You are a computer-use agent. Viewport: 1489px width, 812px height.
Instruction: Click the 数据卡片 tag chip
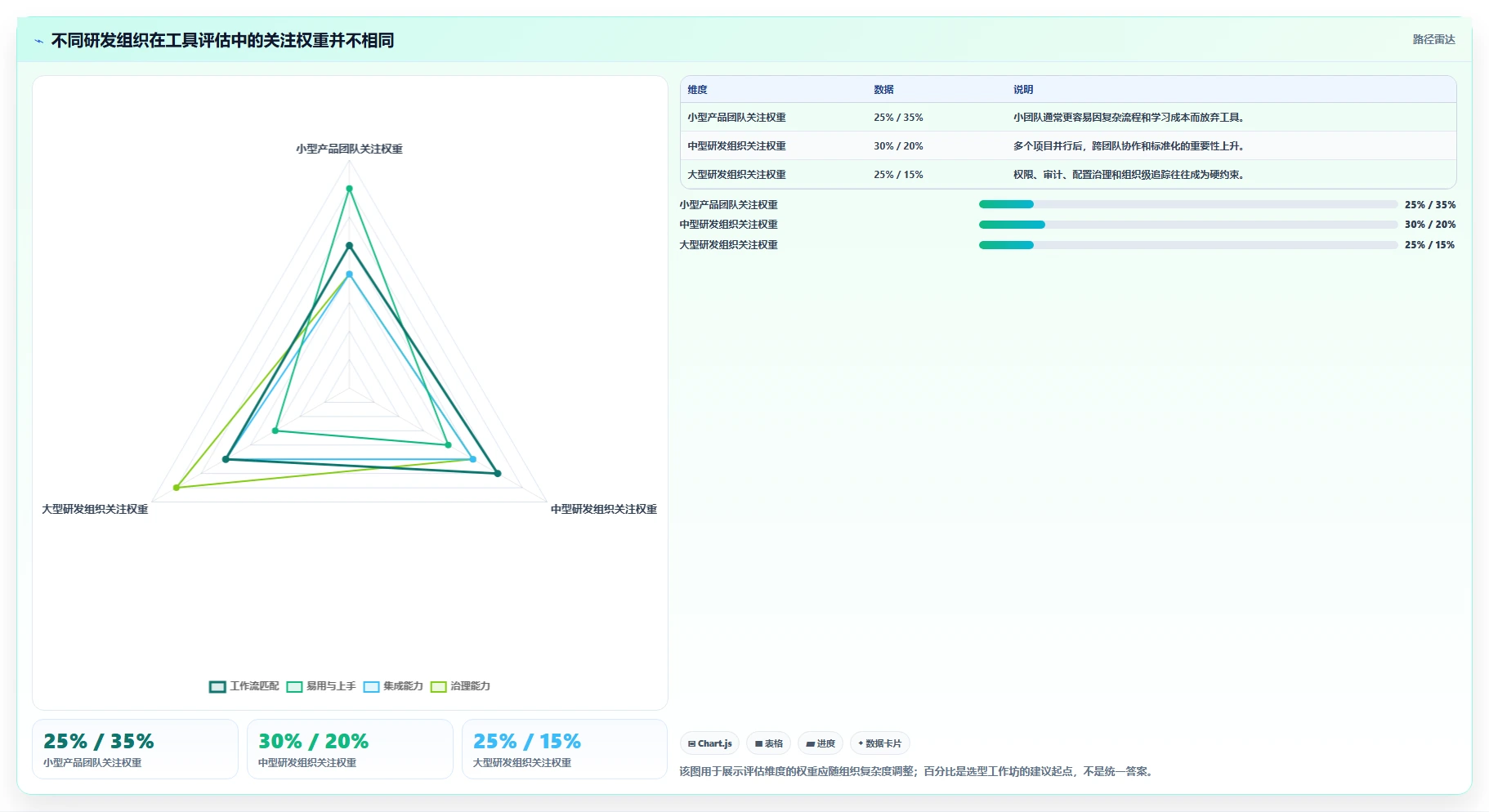tap(880, 743)
